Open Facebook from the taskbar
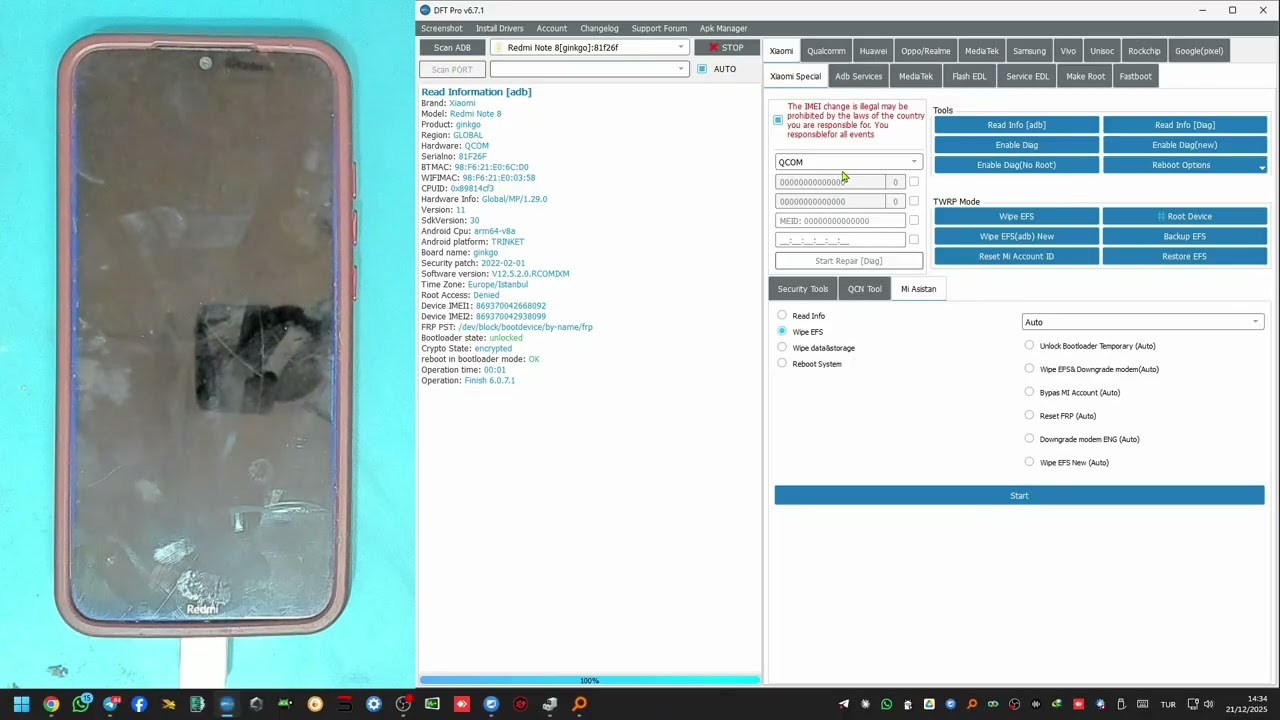This screenshot has height=720, width=1280. tap(139, 704)
